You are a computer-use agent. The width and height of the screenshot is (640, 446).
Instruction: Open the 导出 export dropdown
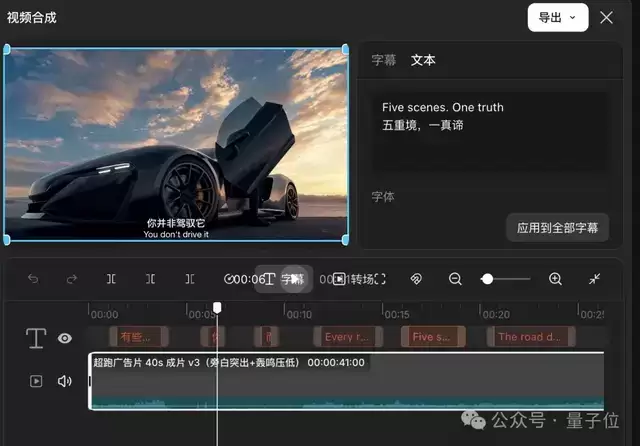558,18
